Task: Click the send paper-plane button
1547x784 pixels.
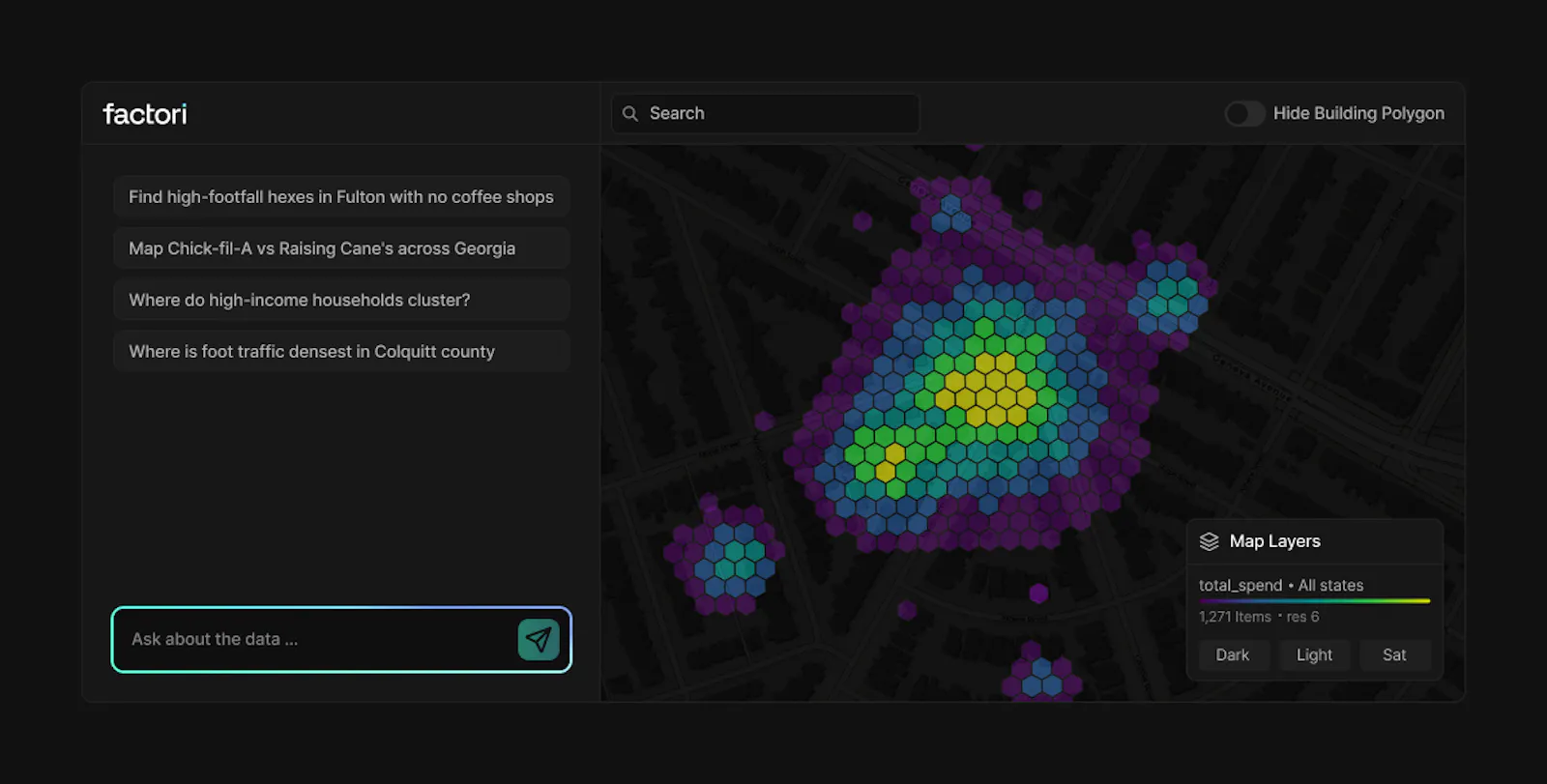Action: tap(539, 639)
